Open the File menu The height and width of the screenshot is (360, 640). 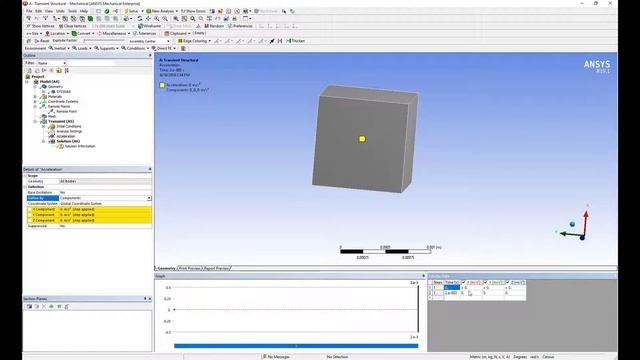click(29, 11)
